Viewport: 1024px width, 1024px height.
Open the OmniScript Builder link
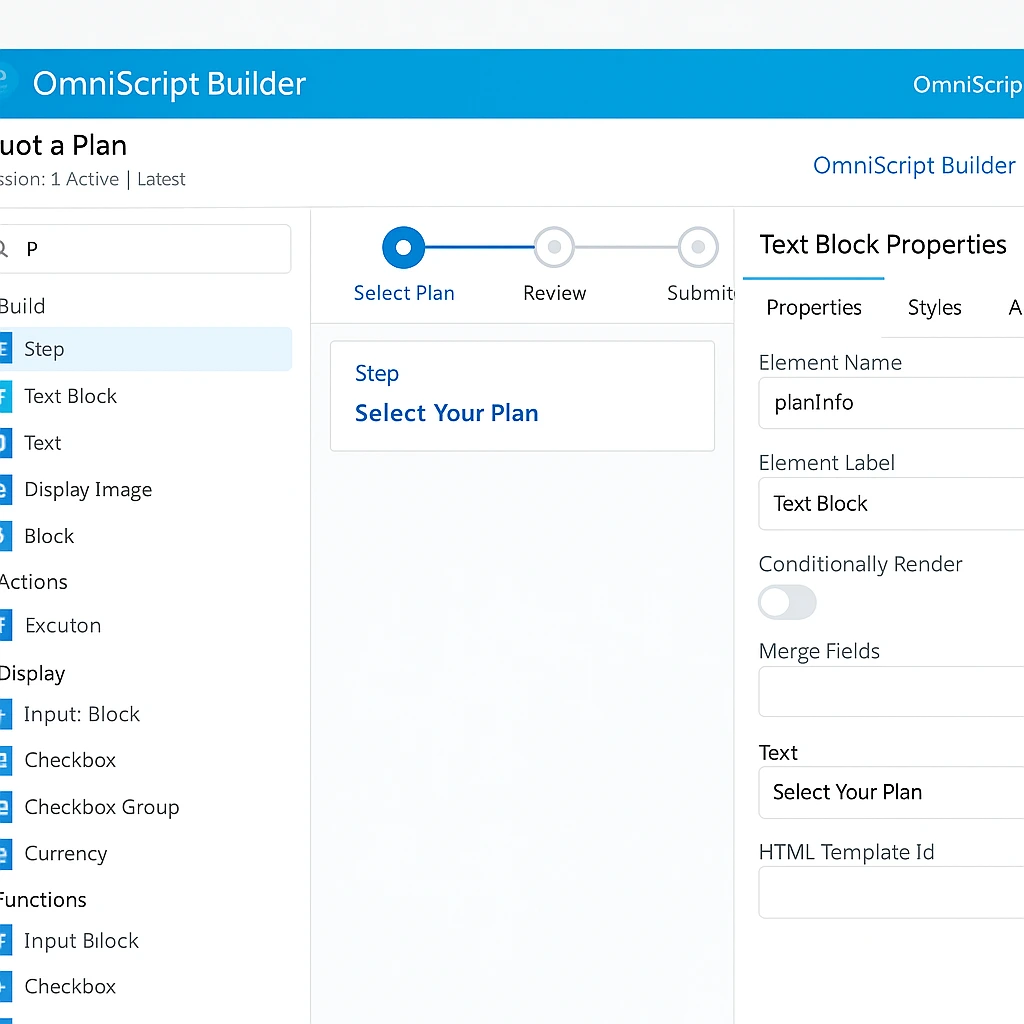point(913,165)
